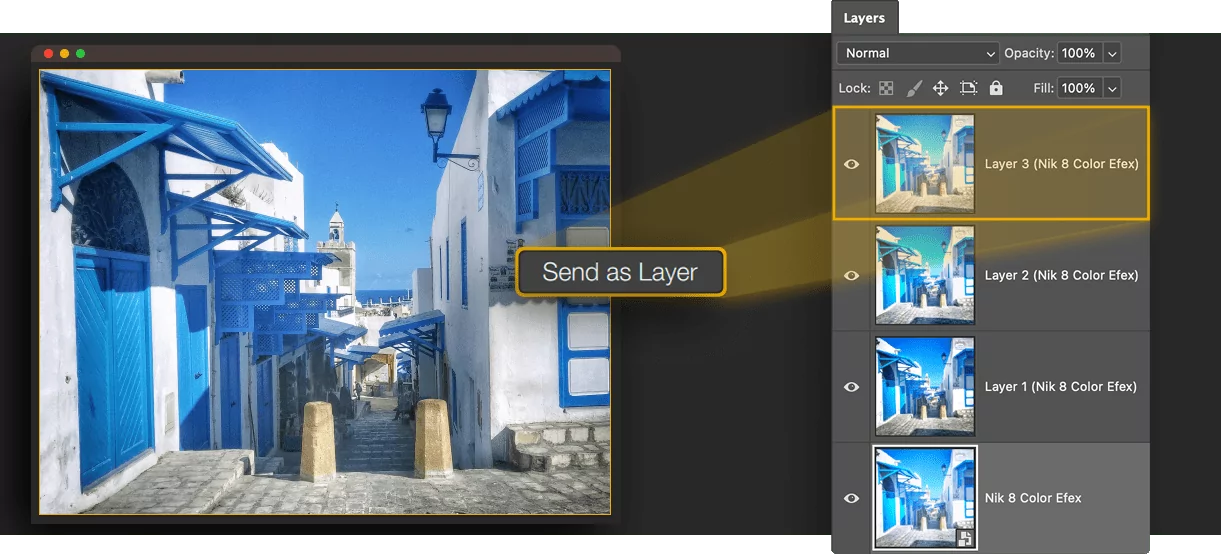Click the lock position move icon

pyautogui.click(x=940, y=88)
